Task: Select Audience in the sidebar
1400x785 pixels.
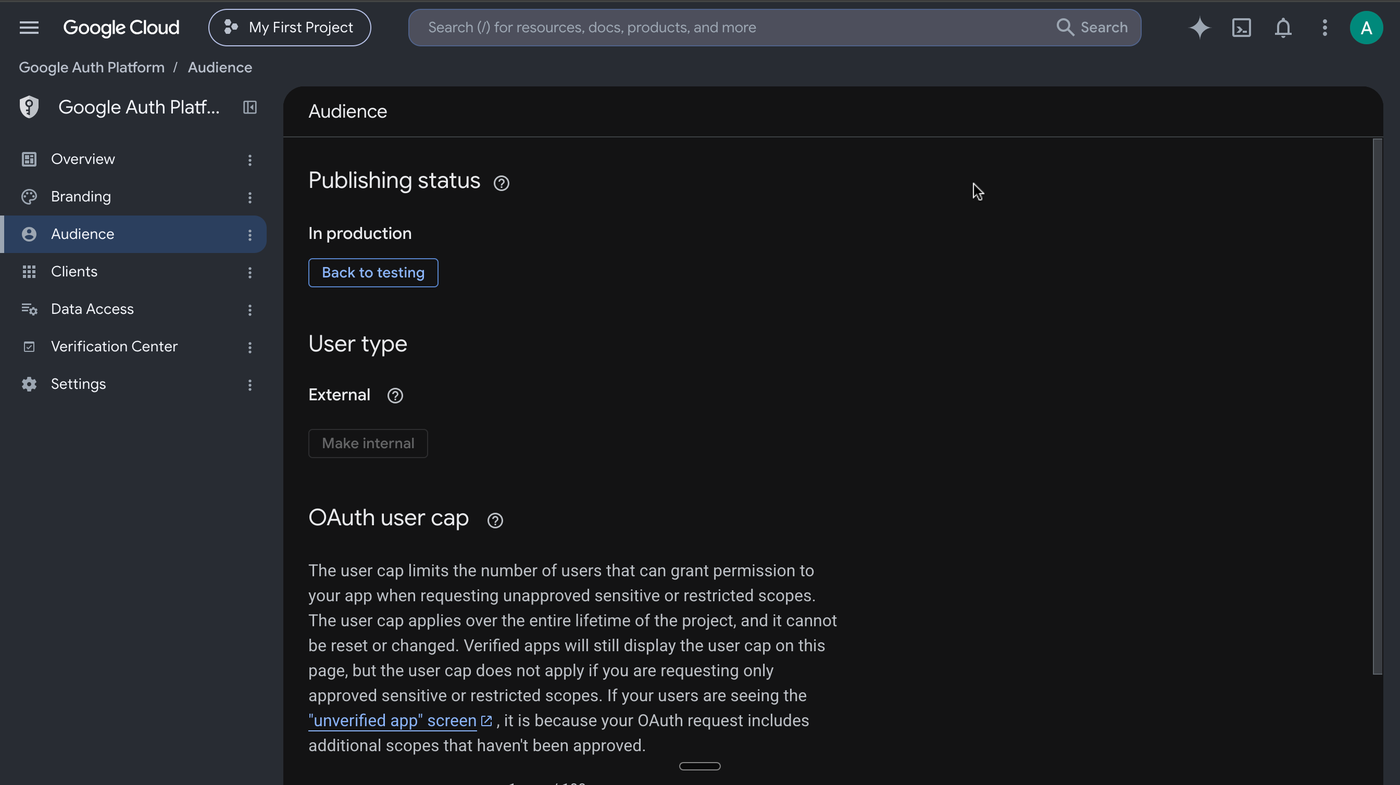Action: [133, 234]
